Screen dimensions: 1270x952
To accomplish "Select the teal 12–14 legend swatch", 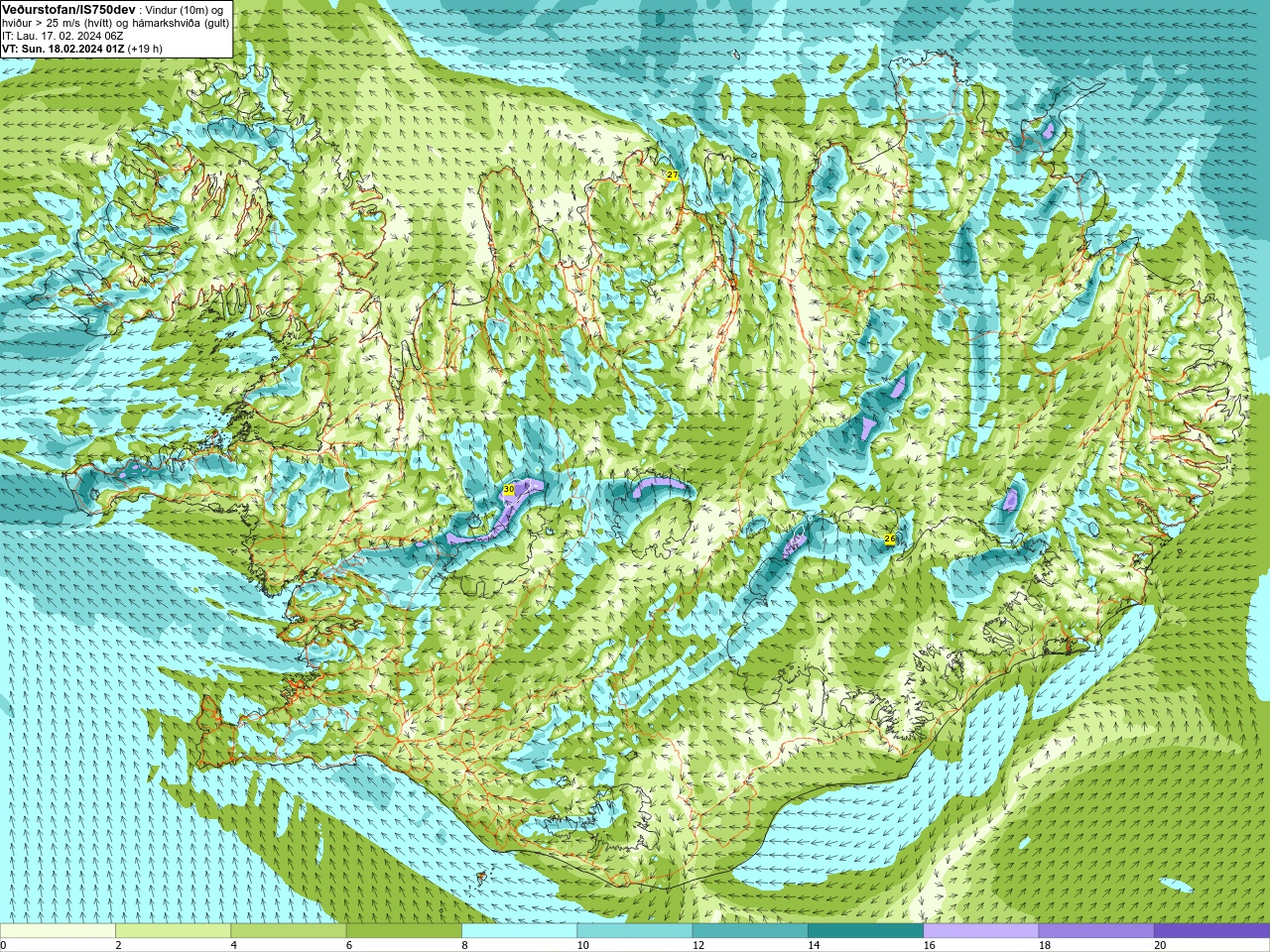I will click(750, 931).
